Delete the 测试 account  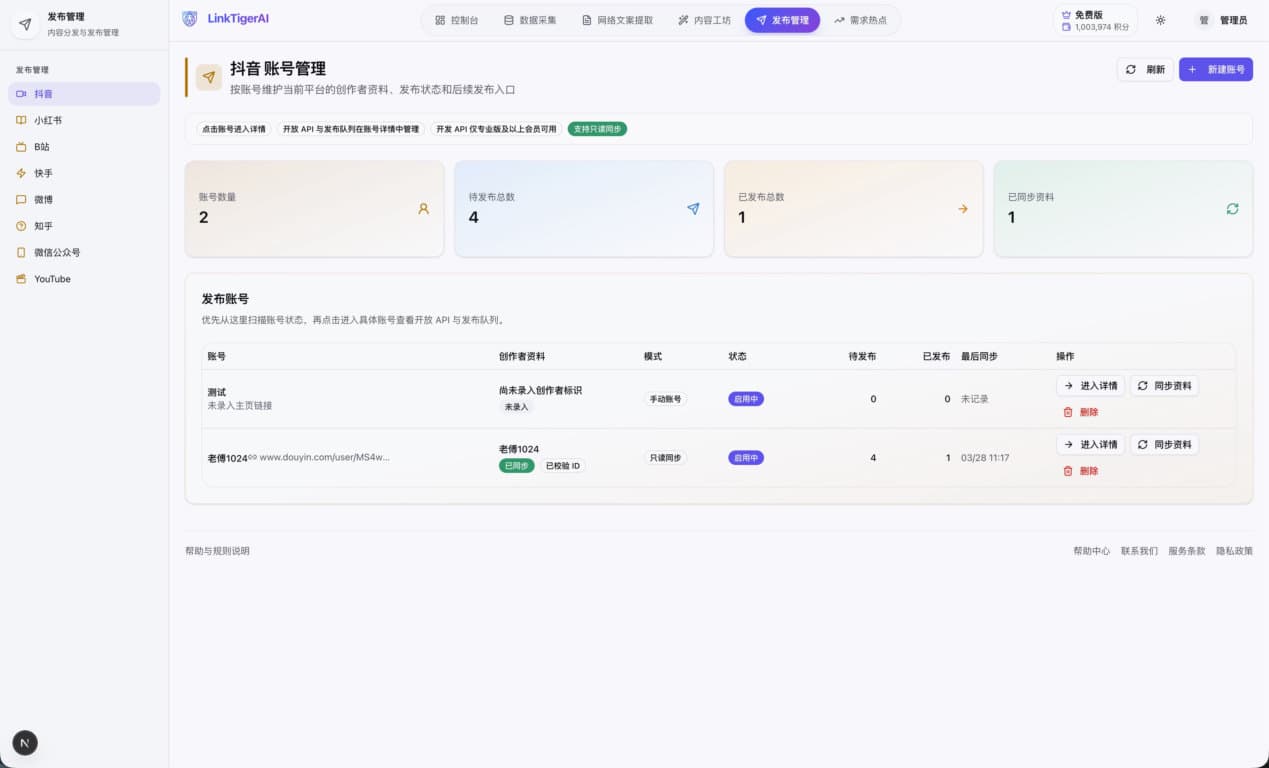(1080, 412)
